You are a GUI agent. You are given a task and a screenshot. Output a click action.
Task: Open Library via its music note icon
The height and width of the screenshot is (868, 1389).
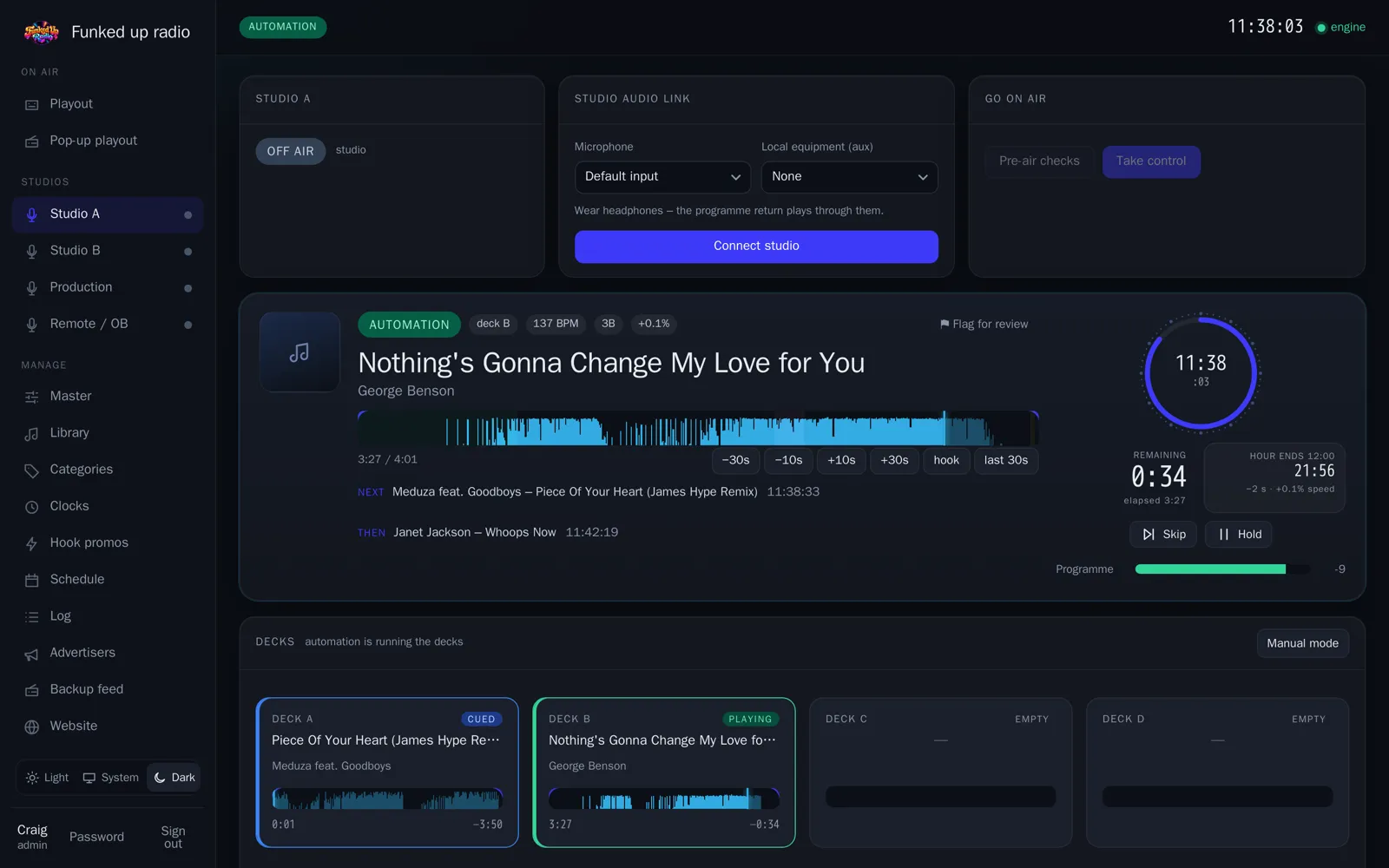[x=32, y=433]
